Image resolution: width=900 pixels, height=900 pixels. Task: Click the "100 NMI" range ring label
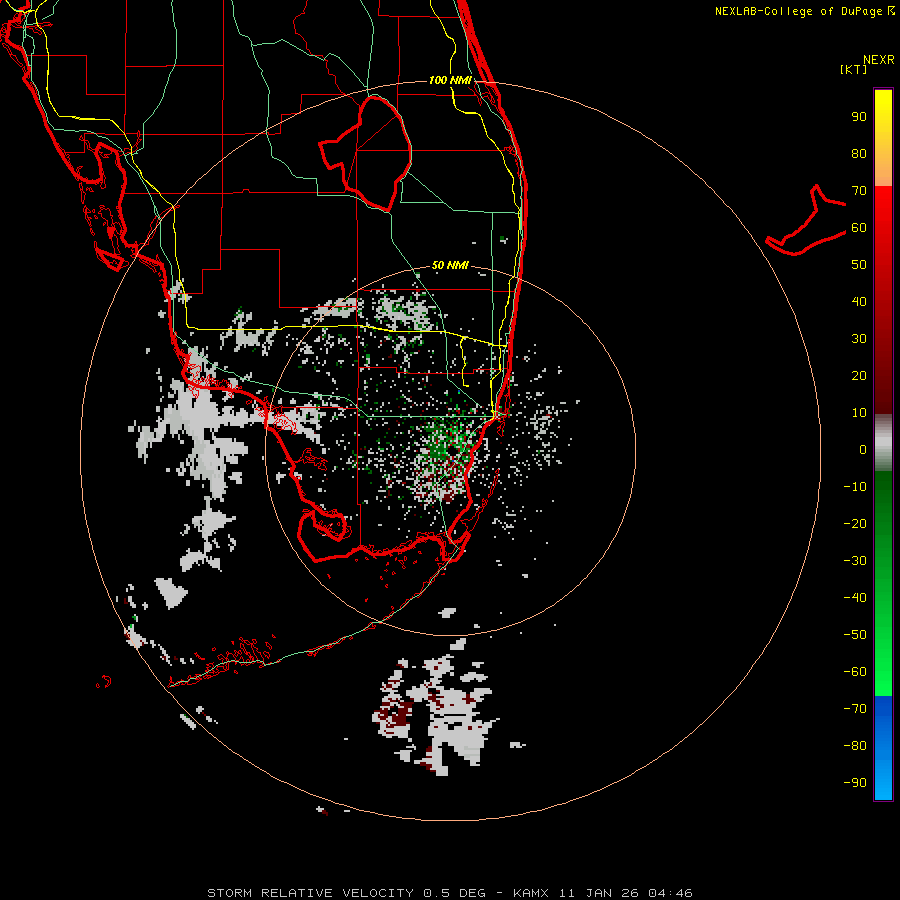click(x=450, y=80)
